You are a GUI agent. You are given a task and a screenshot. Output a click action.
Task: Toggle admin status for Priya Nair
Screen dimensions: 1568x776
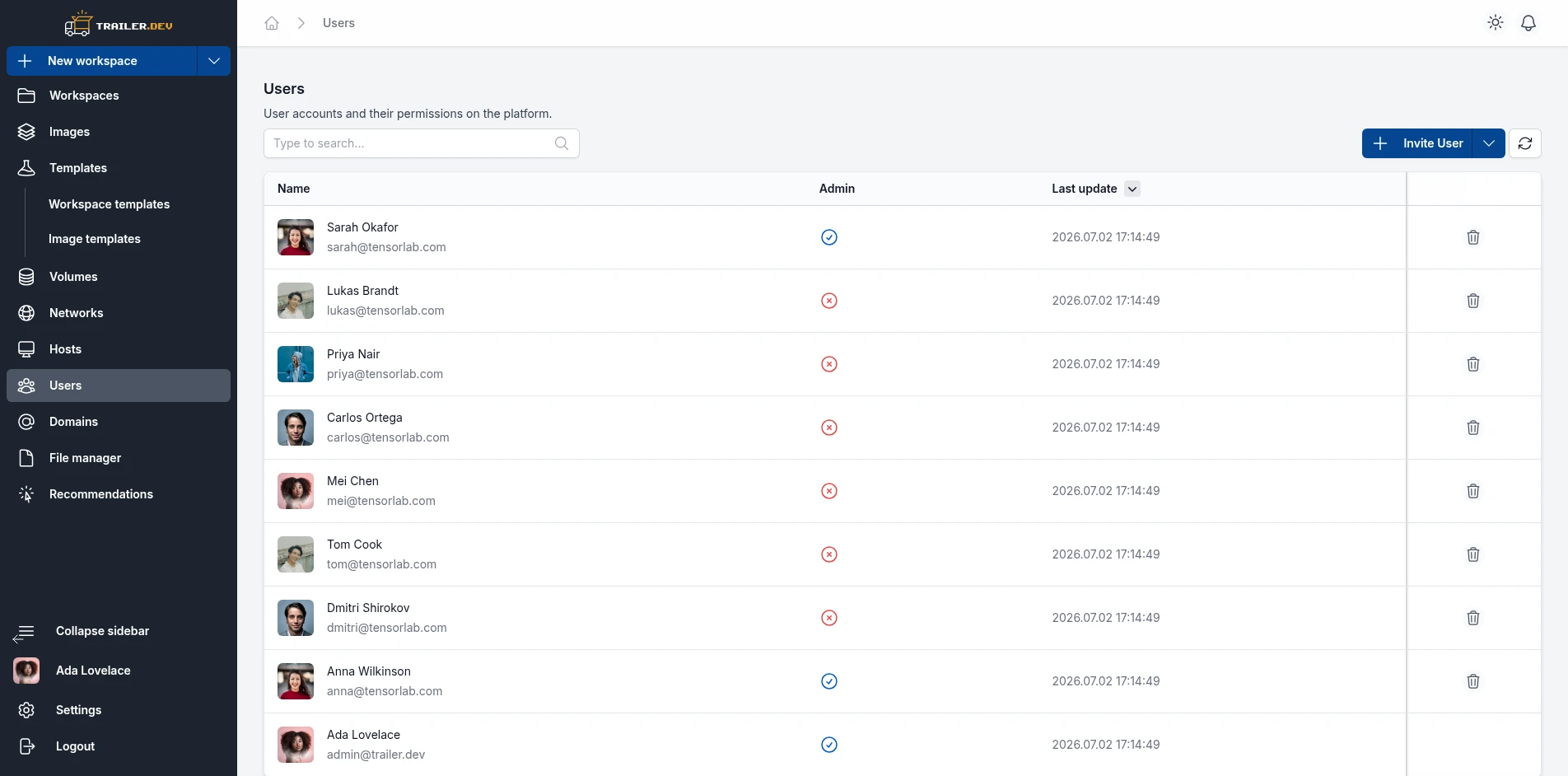point(829,364)
